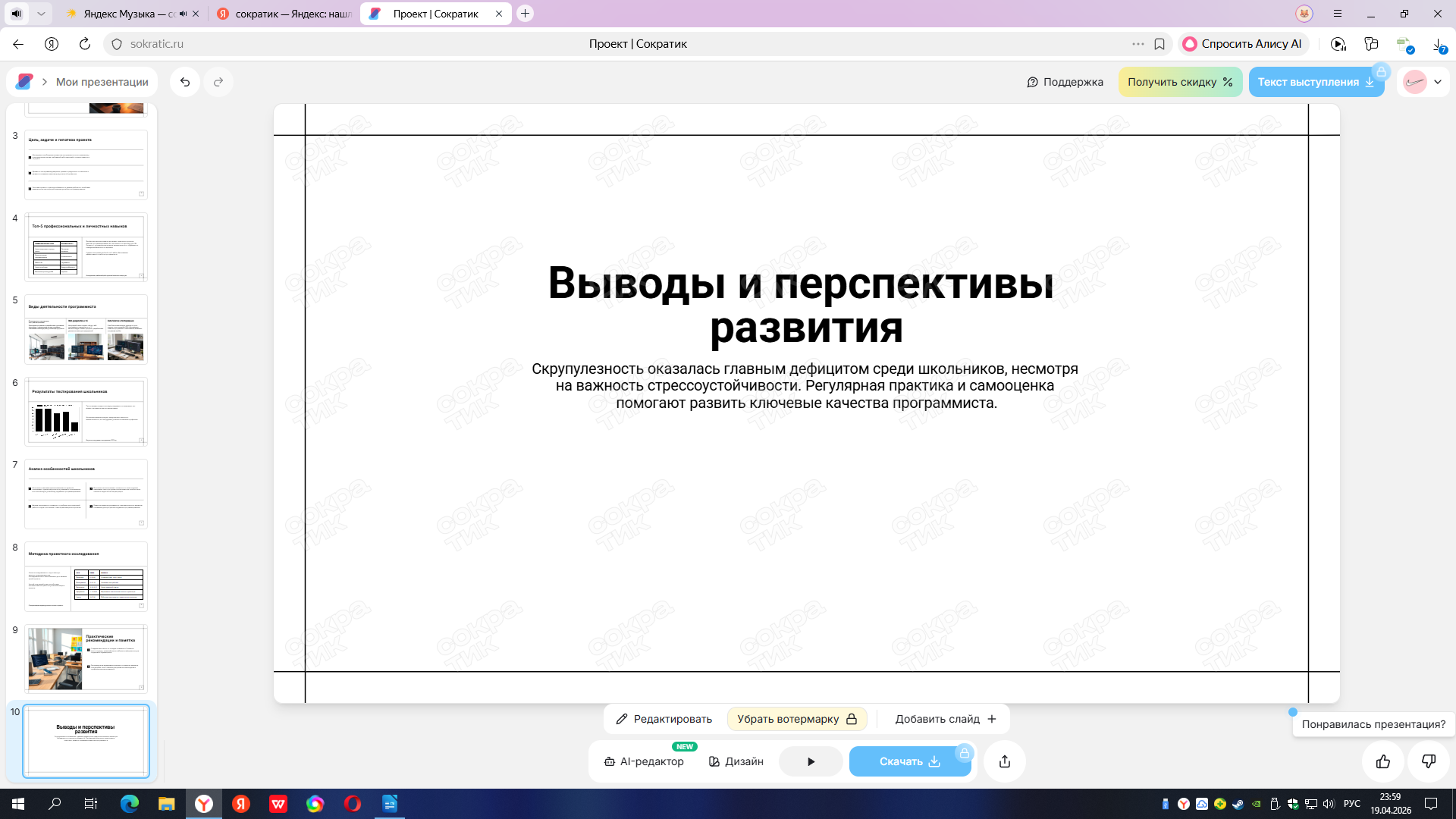
Task: Click the volume icon in system tray
Action: [x=1329, y=804]
